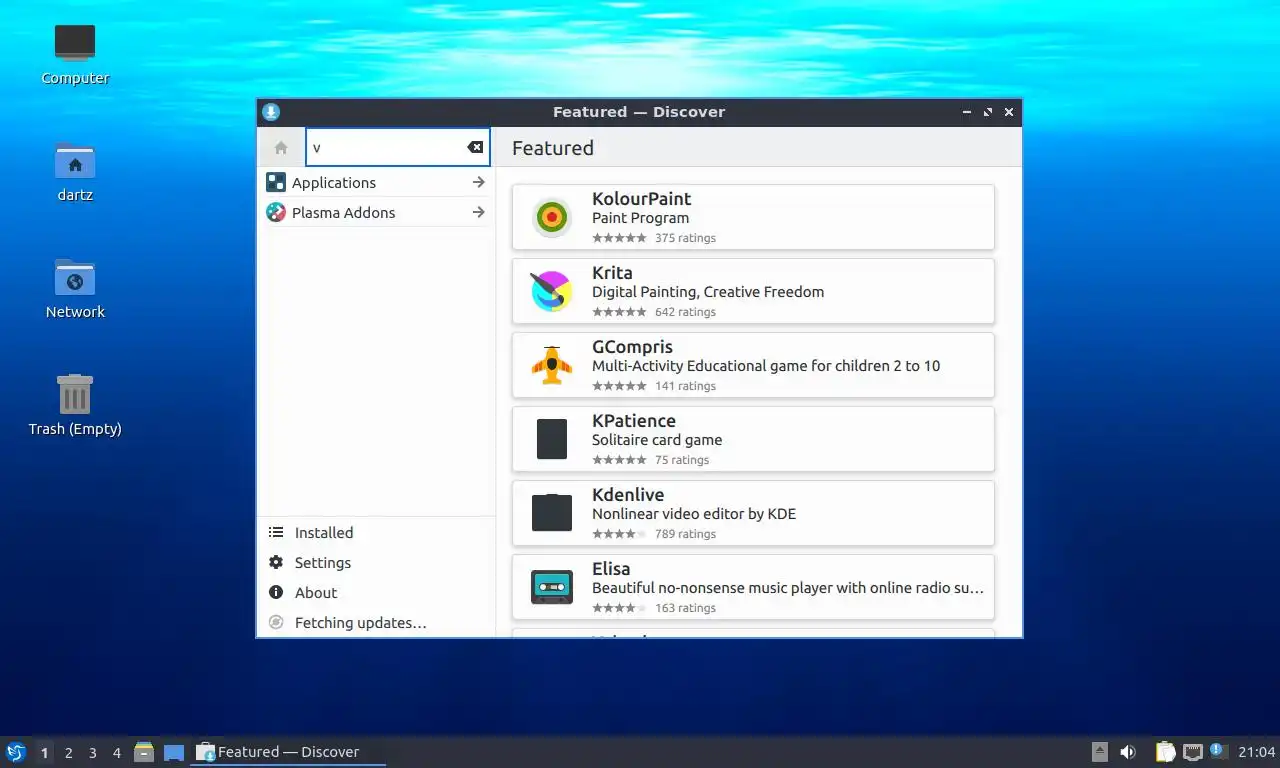Image resolution: width=1280 pixels, height=768 pixels.
Task: Click the About info icon
Action: click(x=276, y=593)
